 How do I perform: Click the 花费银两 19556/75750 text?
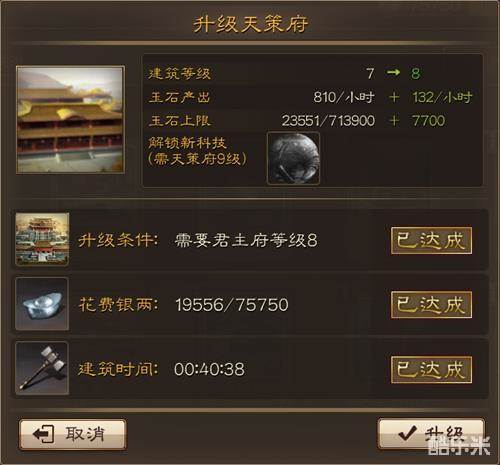(183, 304)
